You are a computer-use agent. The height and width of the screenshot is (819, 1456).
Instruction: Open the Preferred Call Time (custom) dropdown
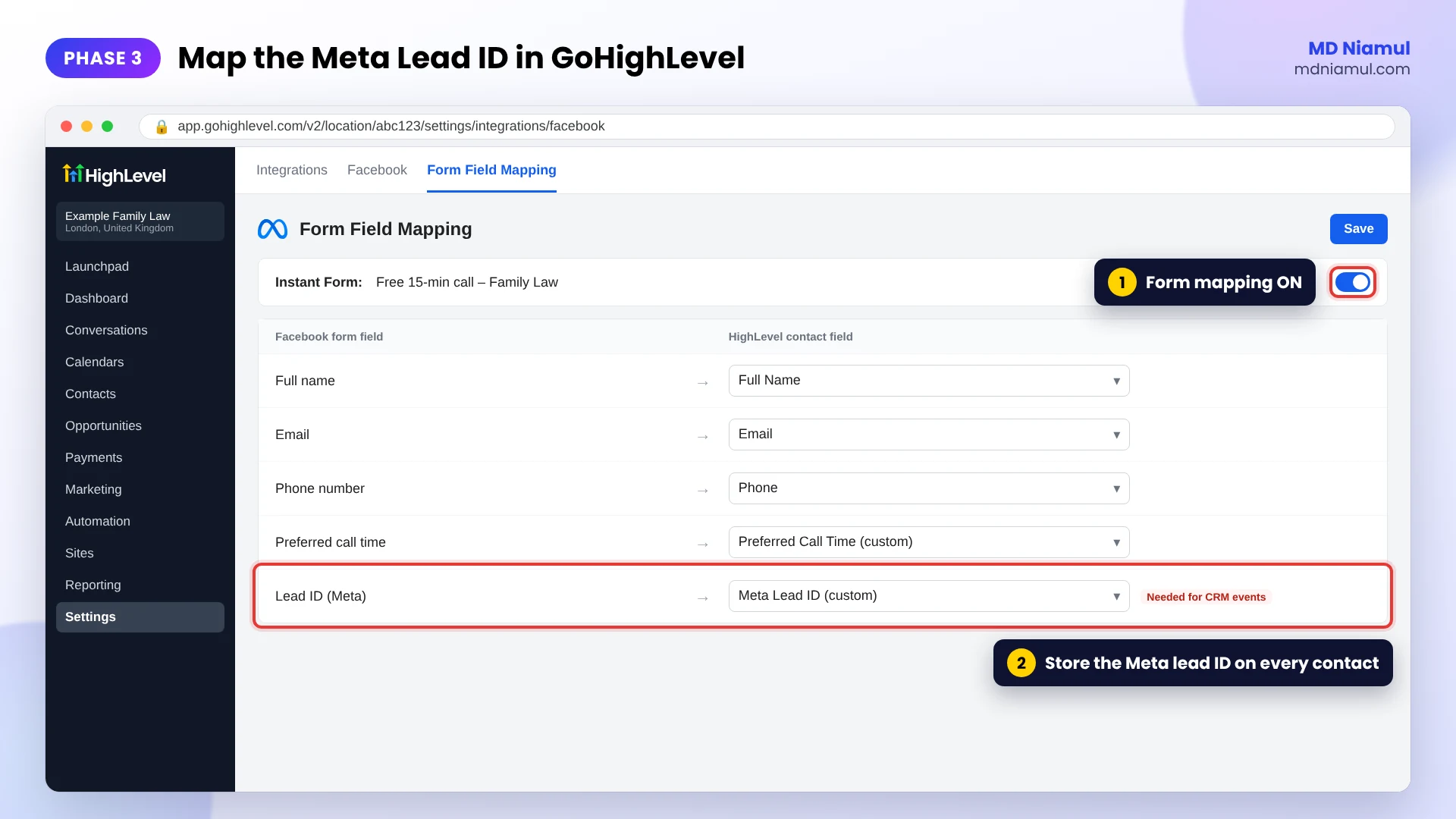[x=929, y=542]
